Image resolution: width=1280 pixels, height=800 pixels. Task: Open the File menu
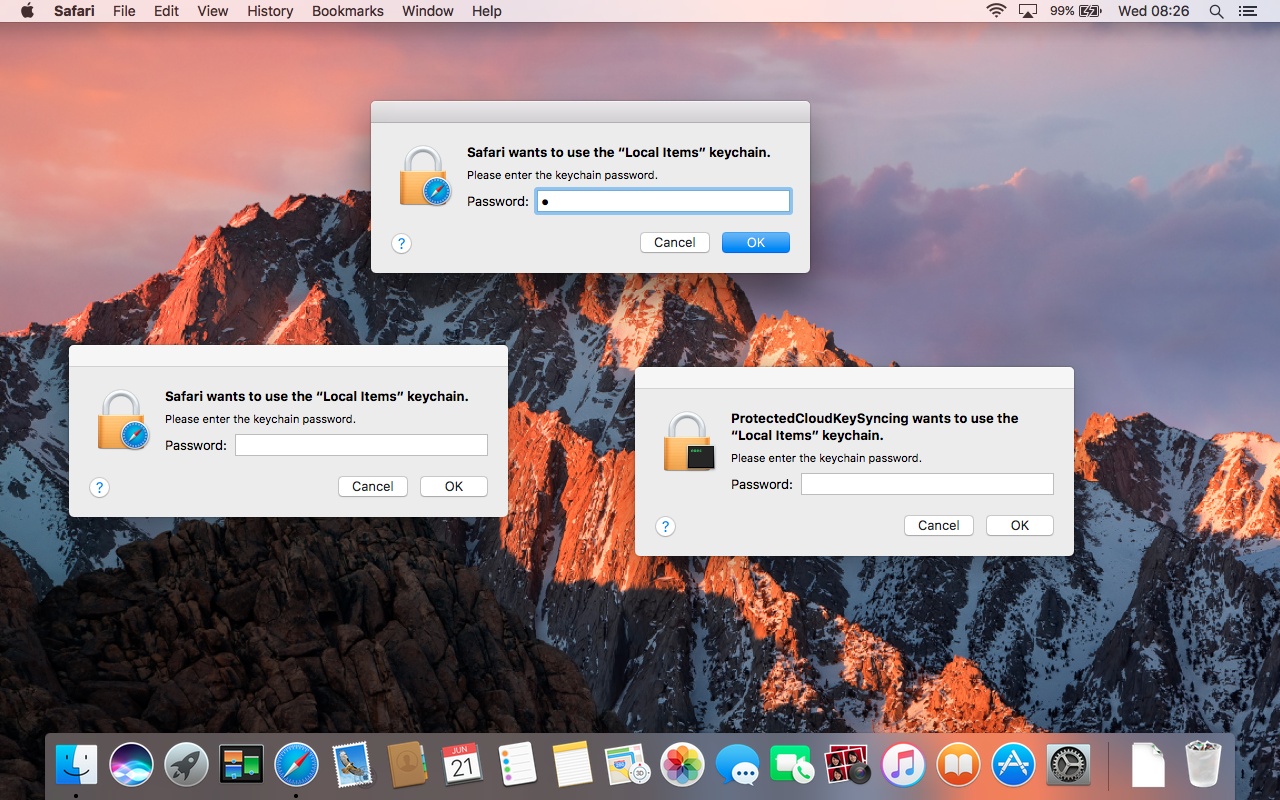click(124, 11)
